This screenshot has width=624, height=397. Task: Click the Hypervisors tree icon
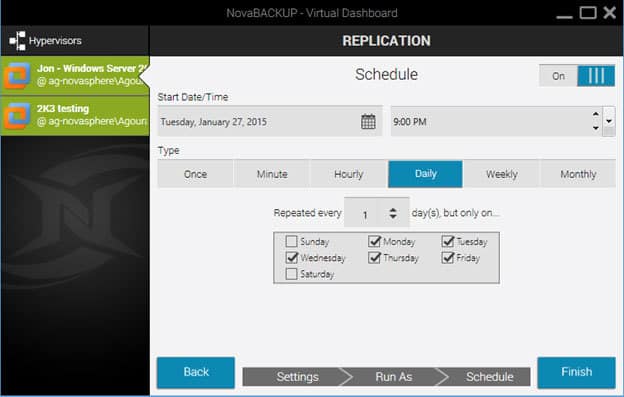17,41
